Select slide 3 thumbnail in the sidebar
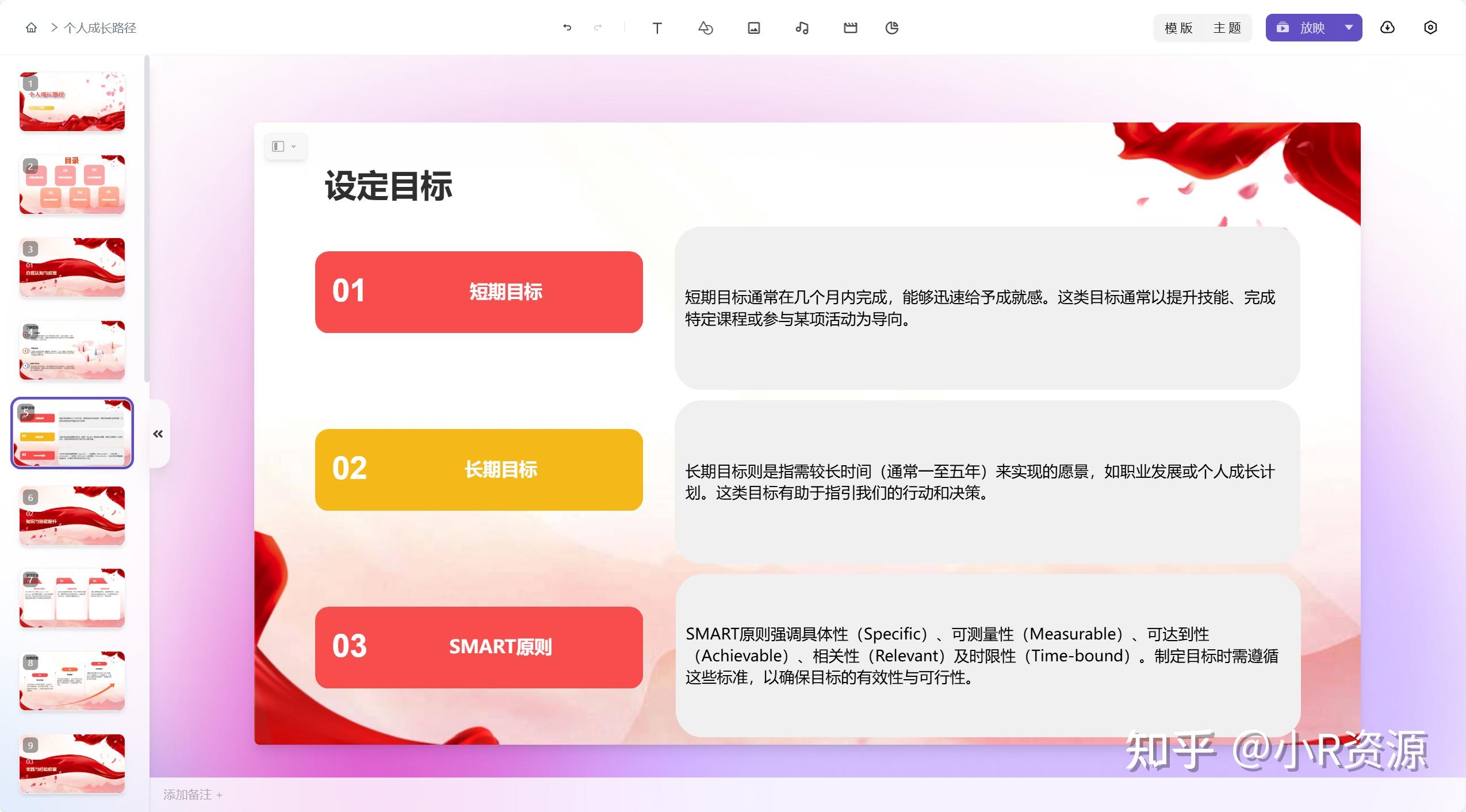This screenshot has width=1466, height=812. [x=72, y=267]
